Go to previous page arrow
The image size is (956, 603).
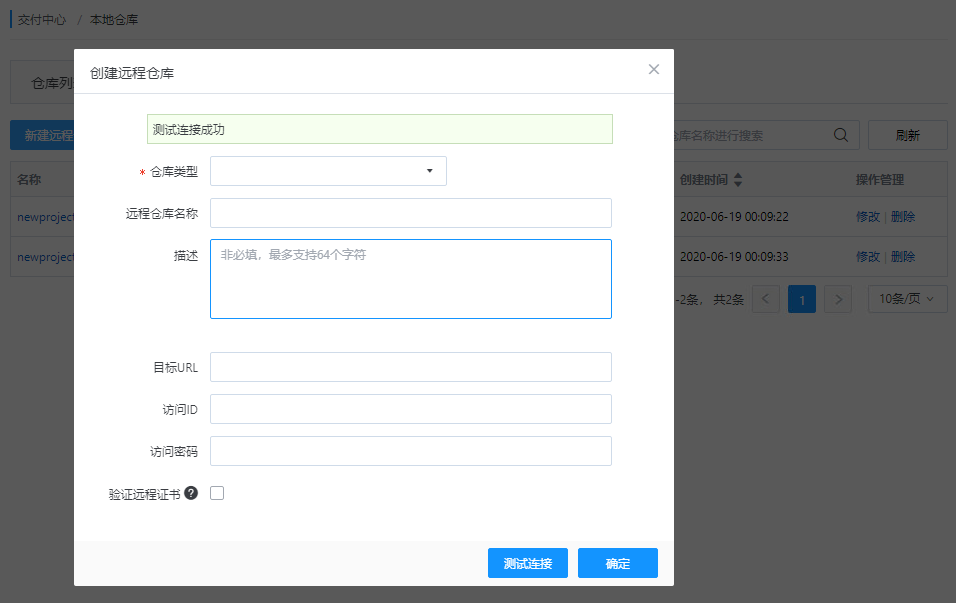coord(766,299)
